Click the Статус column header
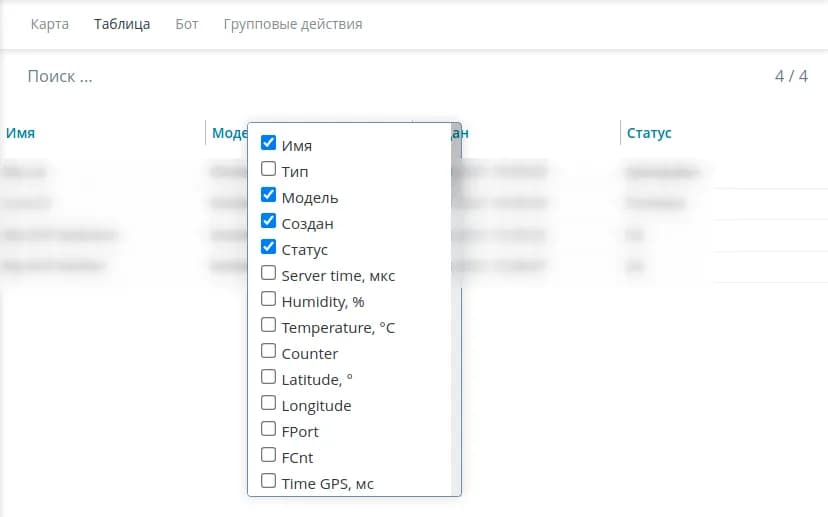 [x=649, y=133]
